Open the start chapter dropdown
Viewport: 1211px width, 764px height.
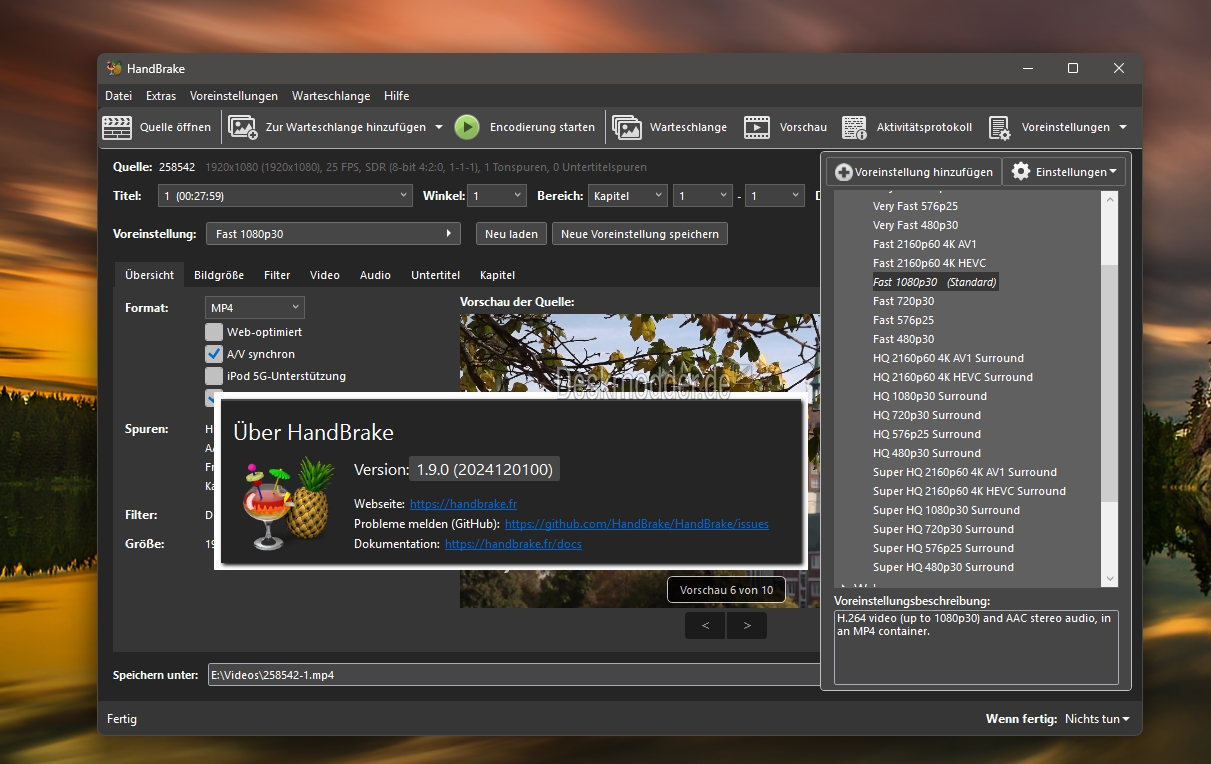pyautogui.click(x=703, y=196)
